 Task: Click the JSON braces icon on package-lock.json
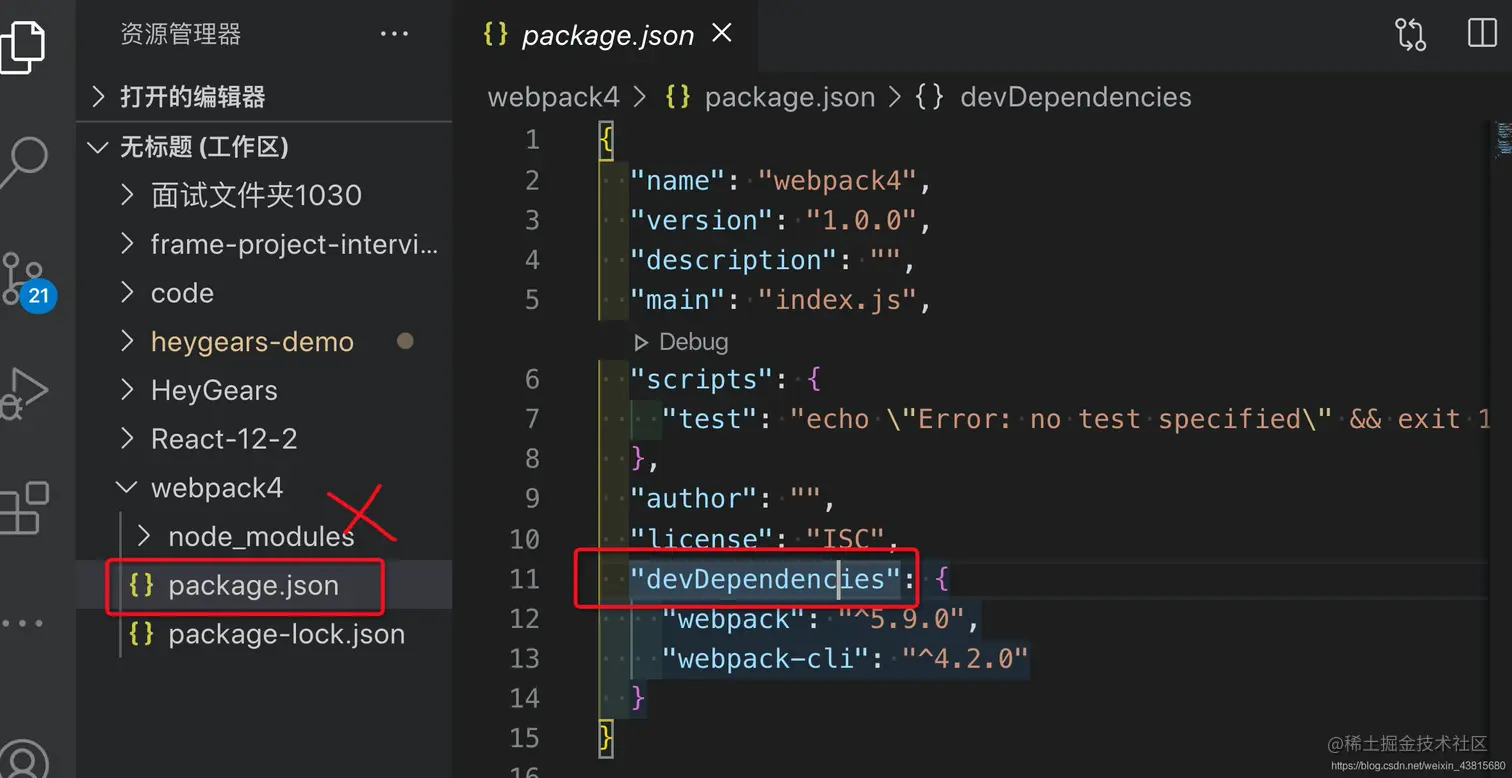(x=141, y=634)
